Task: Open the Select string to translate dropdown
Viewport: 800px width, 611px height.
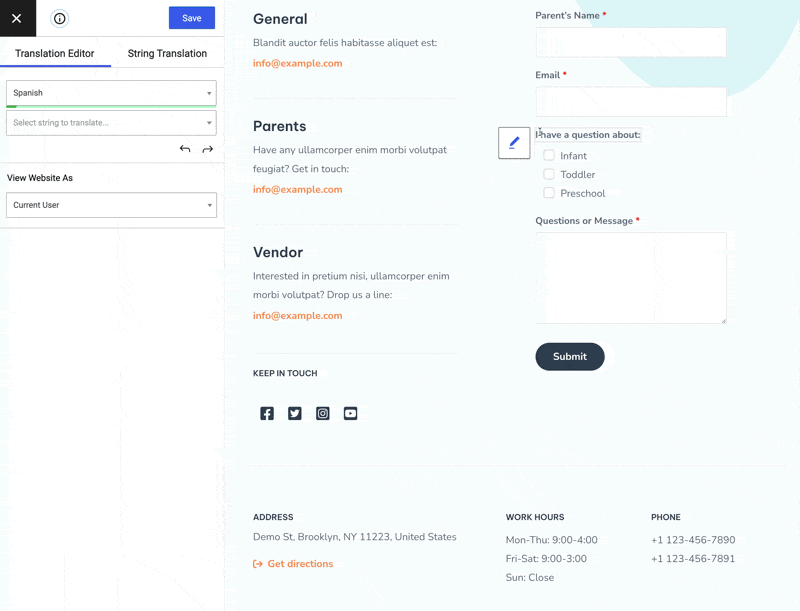Action: pyautogui.click(x=111, y=123)
